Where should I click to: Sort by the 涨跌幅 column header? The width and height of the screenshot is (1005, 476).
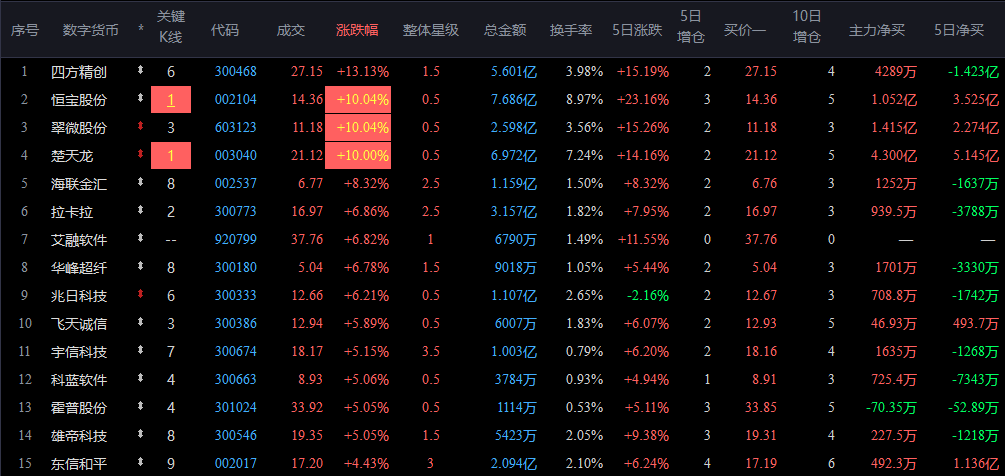(x=358, y=30)
